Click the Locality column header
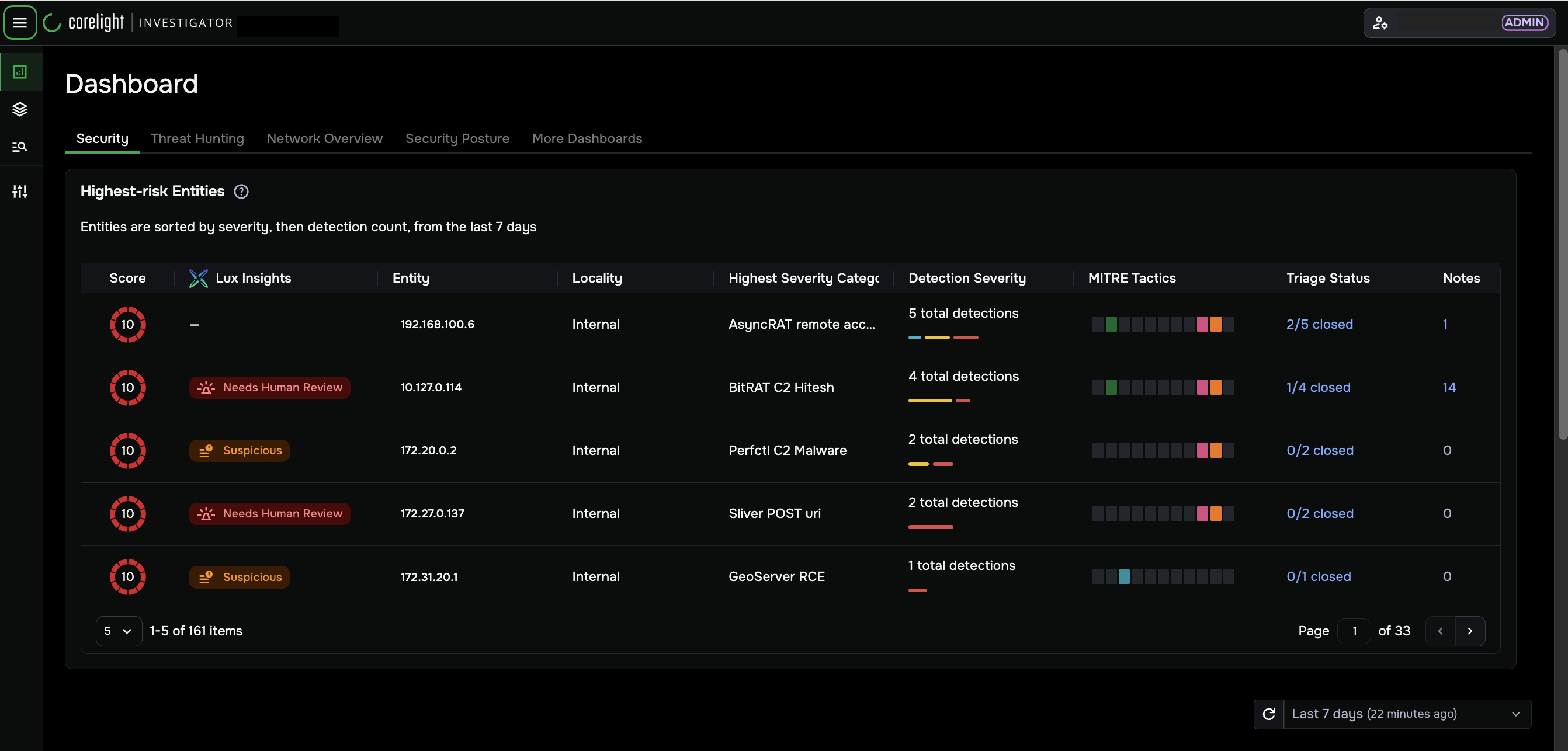 (596, 278)
